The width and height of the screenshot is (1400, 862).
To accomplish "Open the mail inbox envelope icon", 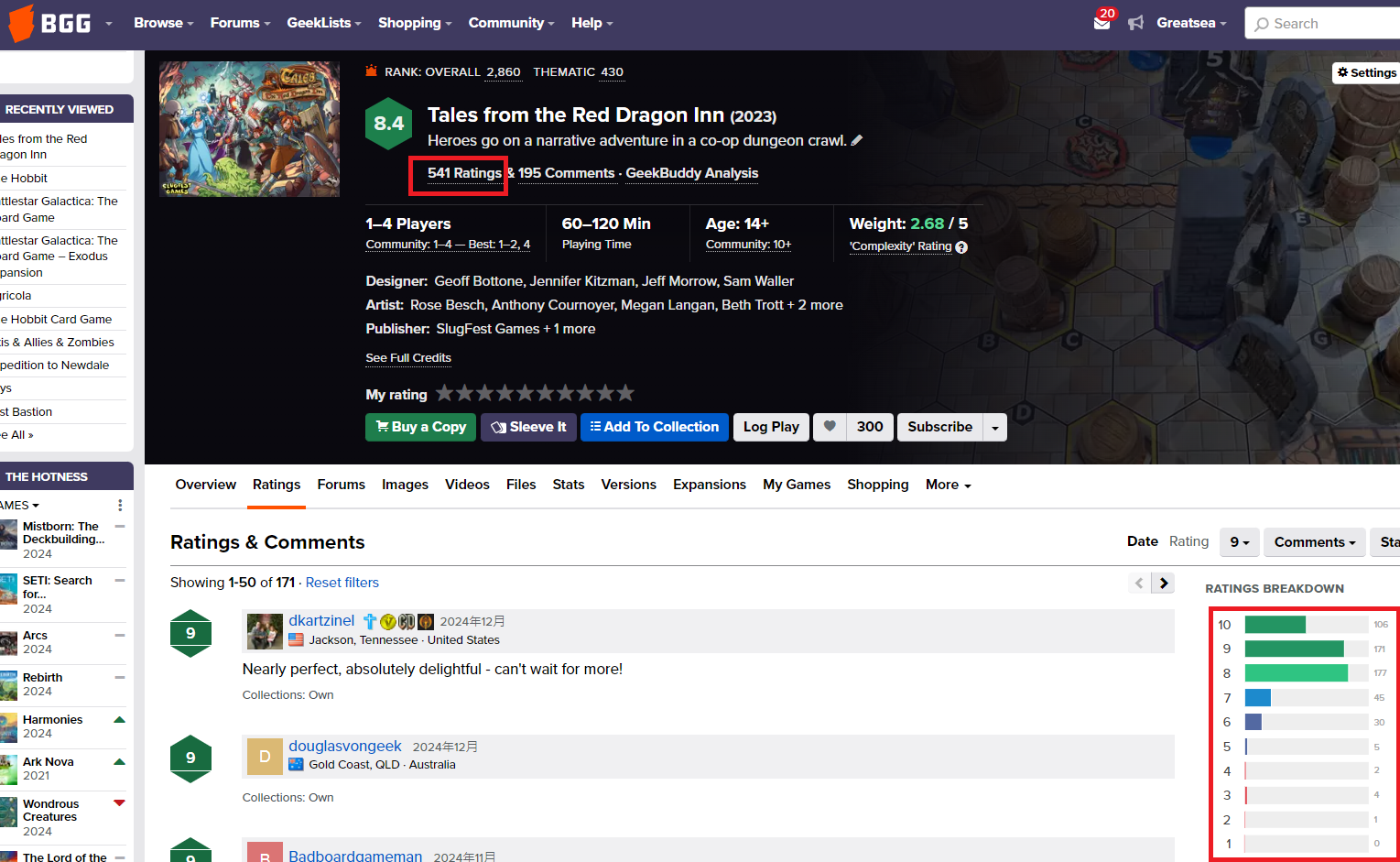I will 1102,23.
